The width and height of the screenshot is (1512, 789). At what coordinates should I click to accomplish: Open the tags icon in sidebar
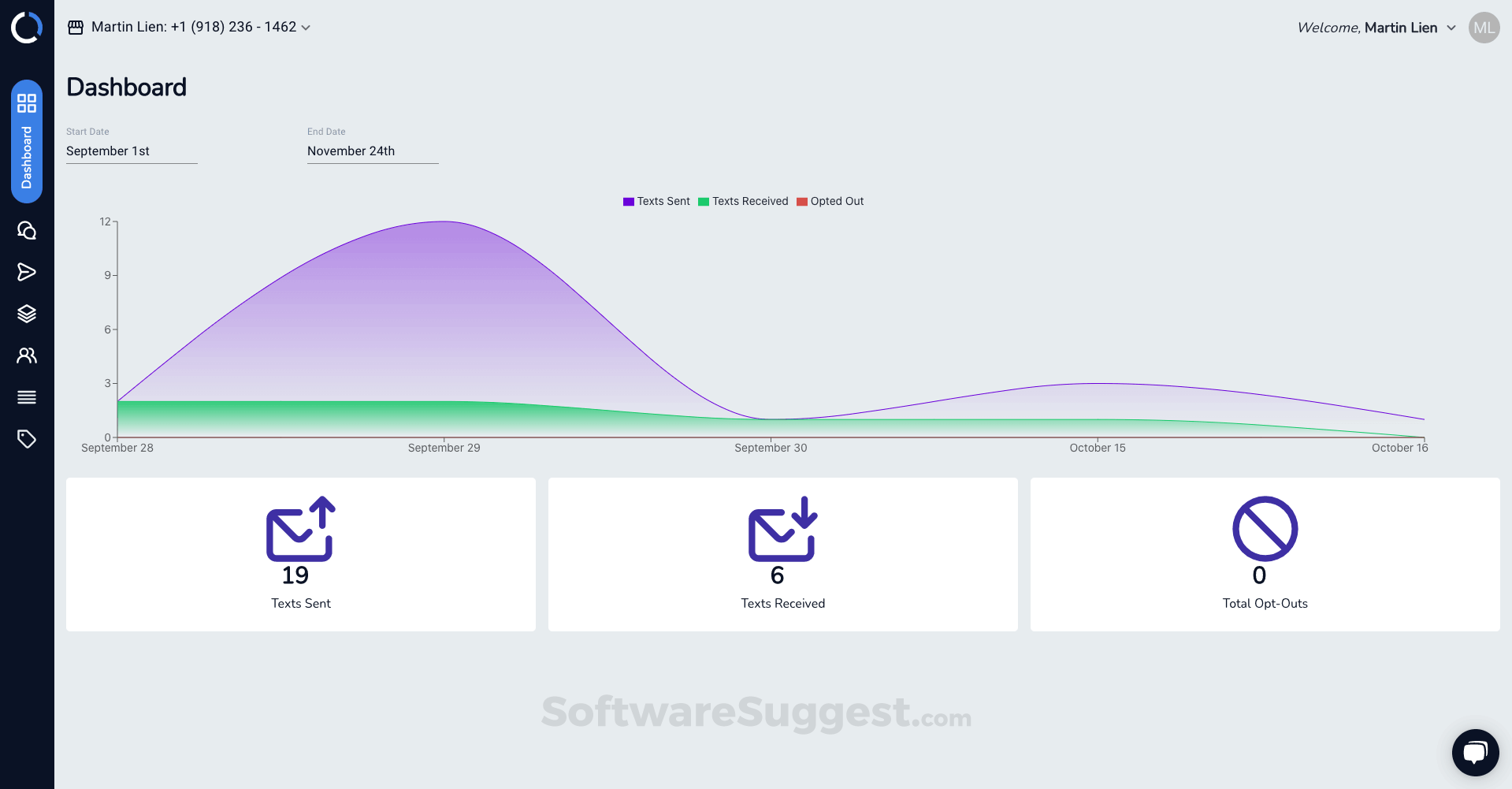[x=27, y=439]
